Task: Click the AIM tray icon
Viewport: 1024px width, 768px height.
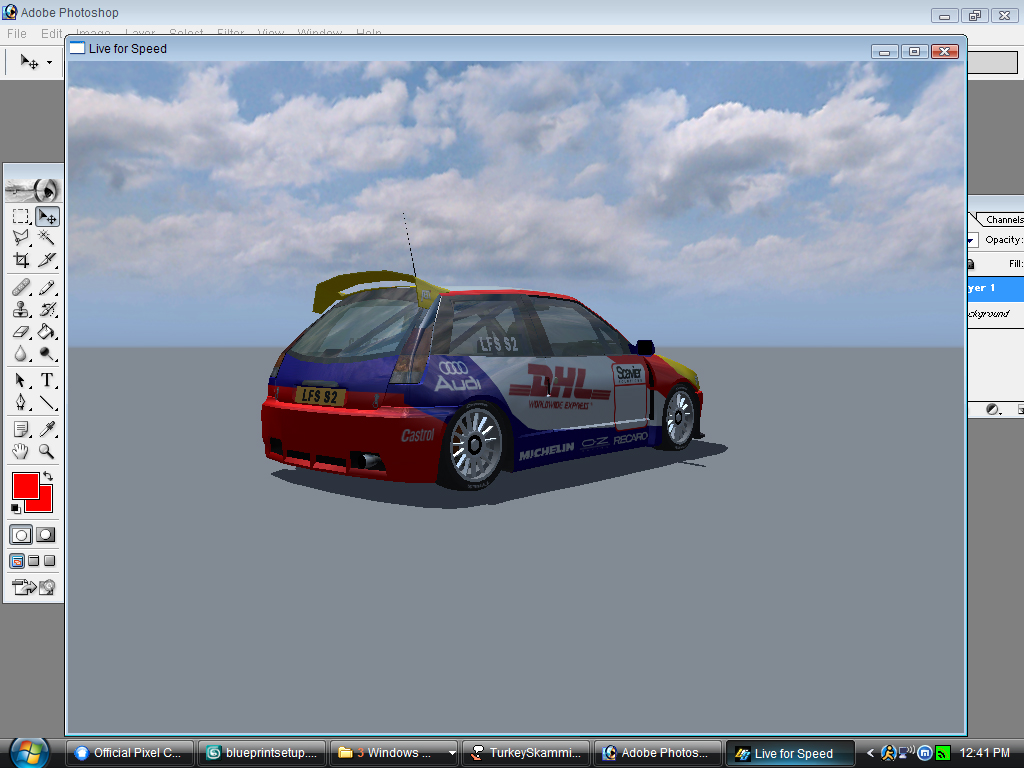Action: pyautogui.click(x=888, y=753)
